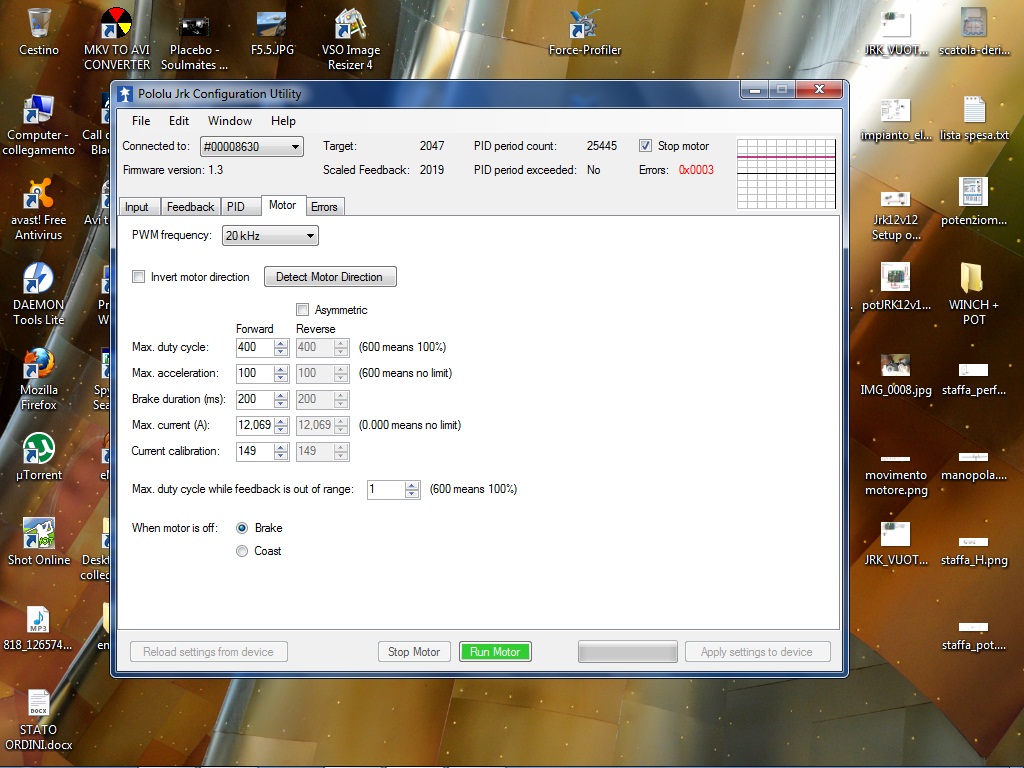Switch to the Input tab
Screen dimensions: 1024x768
[x=139, y=207]
